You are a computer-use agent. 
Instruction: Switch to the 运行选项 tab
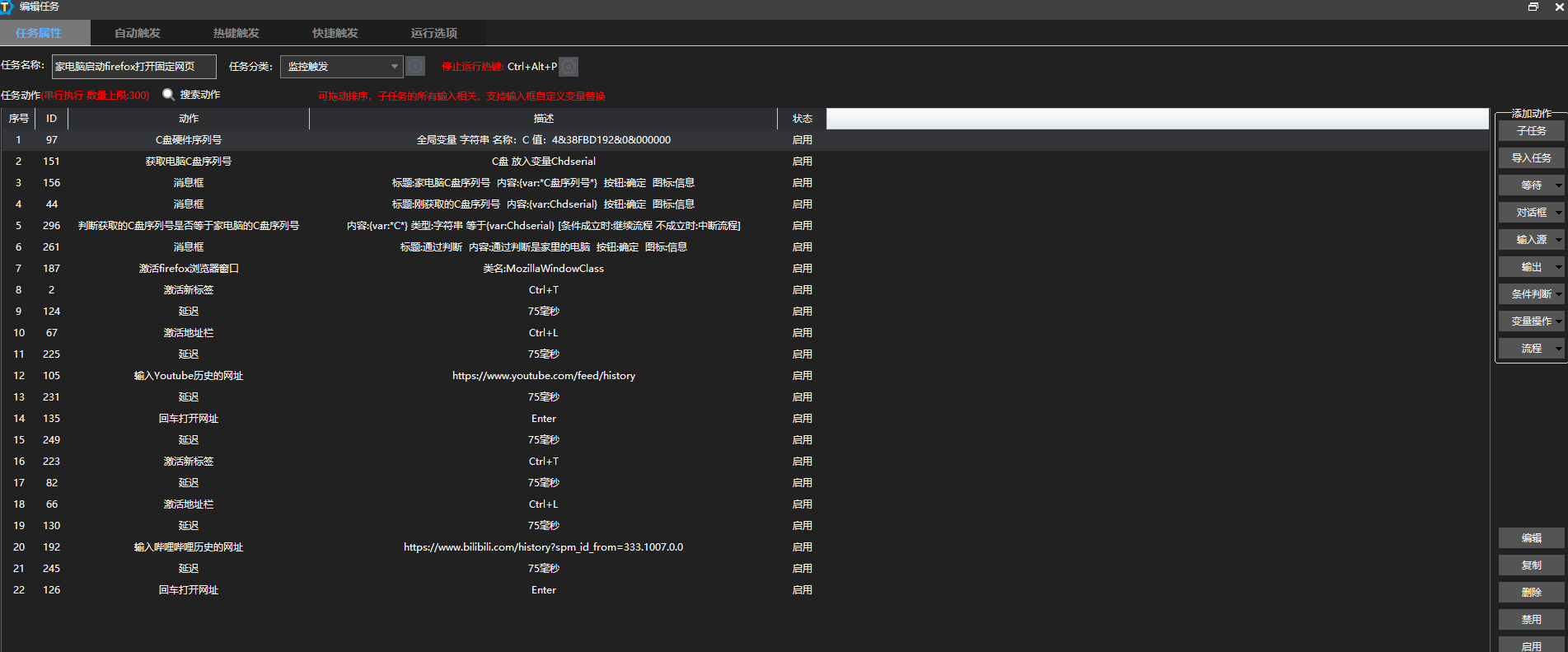(434, 33)
